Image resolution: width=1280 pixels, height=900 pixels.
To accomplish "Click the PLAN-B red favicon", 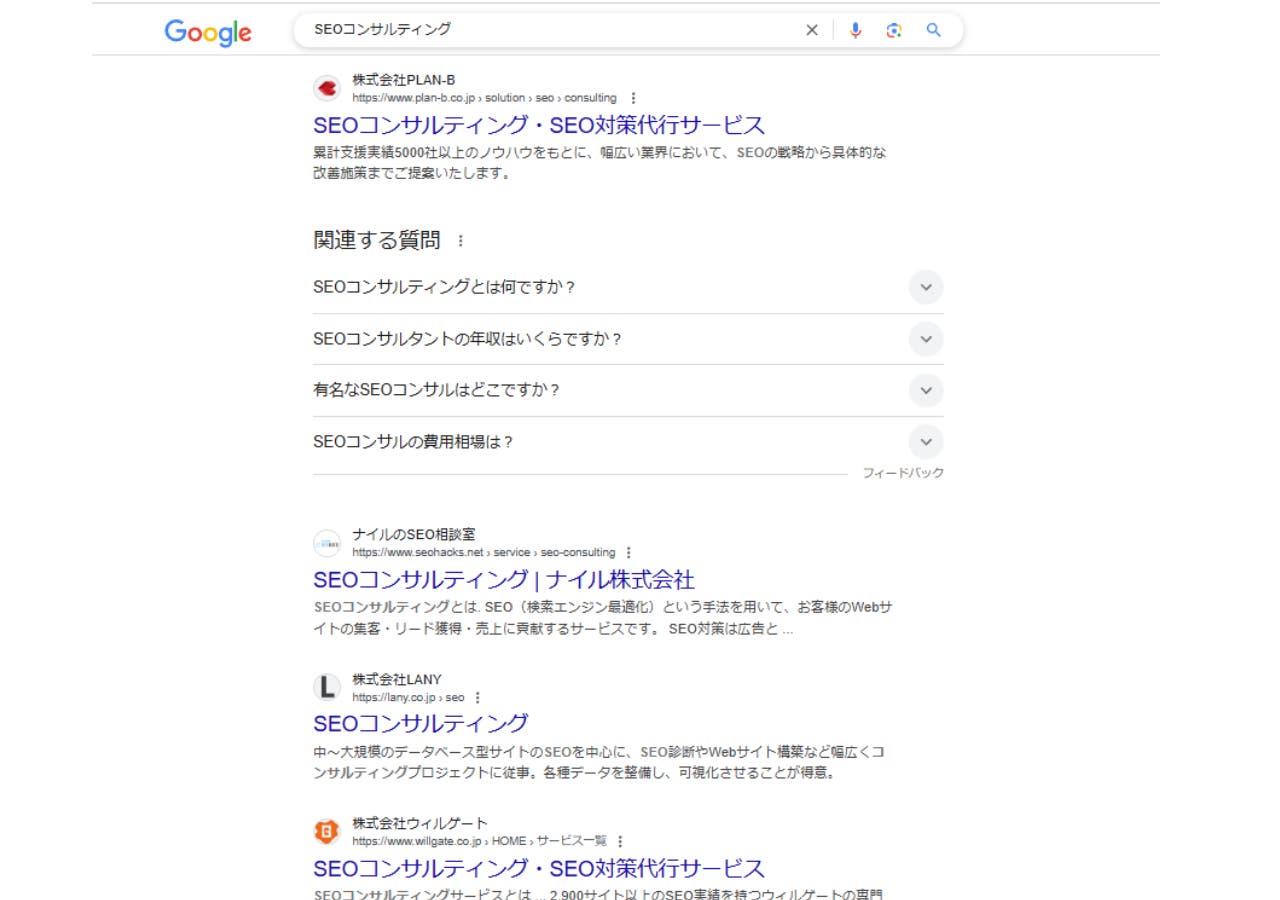I will [x=327, y=88].
